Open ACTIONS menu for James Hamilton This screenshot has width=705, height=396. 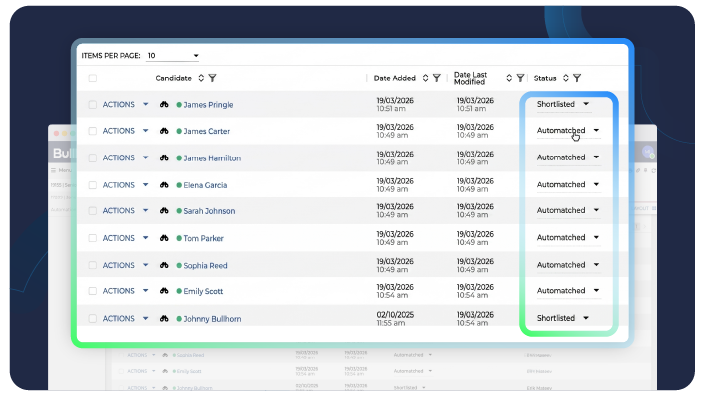coord(125,158)
